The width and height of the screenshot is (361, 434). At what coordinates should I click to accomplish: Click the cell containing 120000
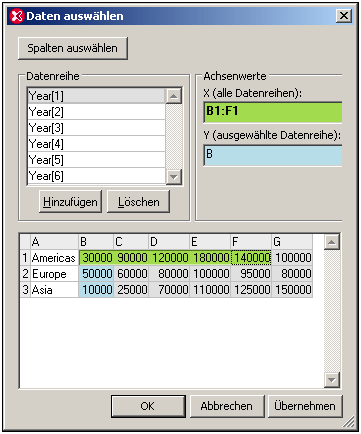coord(169,258)
